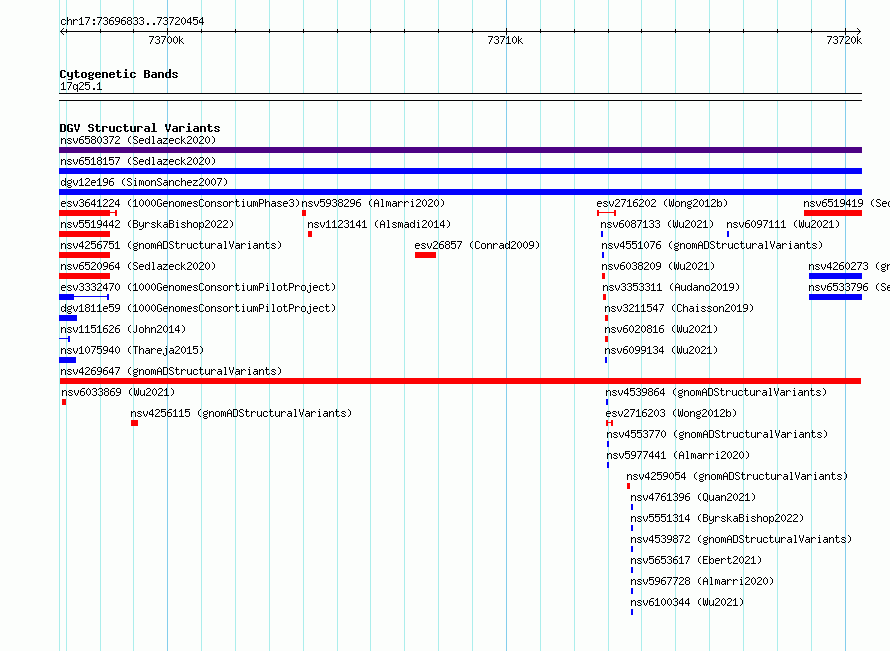Select the long red nsv4269647 bar

(460, 381)
